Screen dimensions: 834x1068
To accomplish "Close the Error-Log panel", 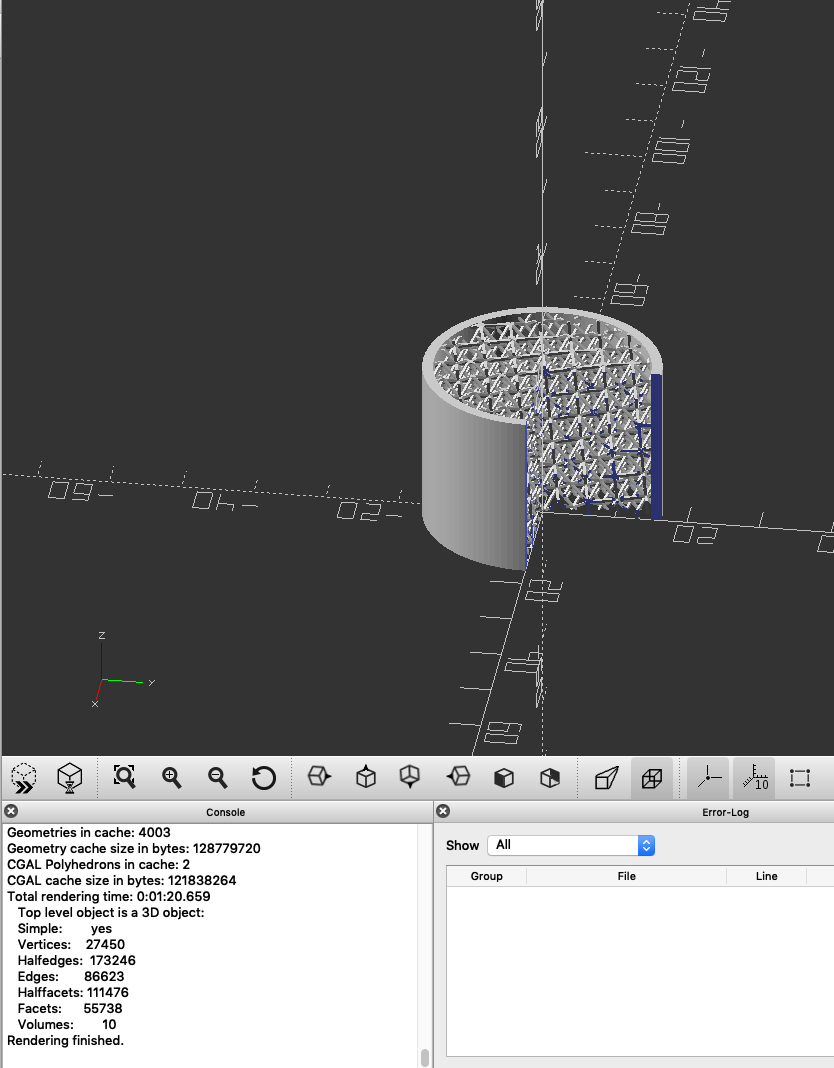I will pos(444,812).
